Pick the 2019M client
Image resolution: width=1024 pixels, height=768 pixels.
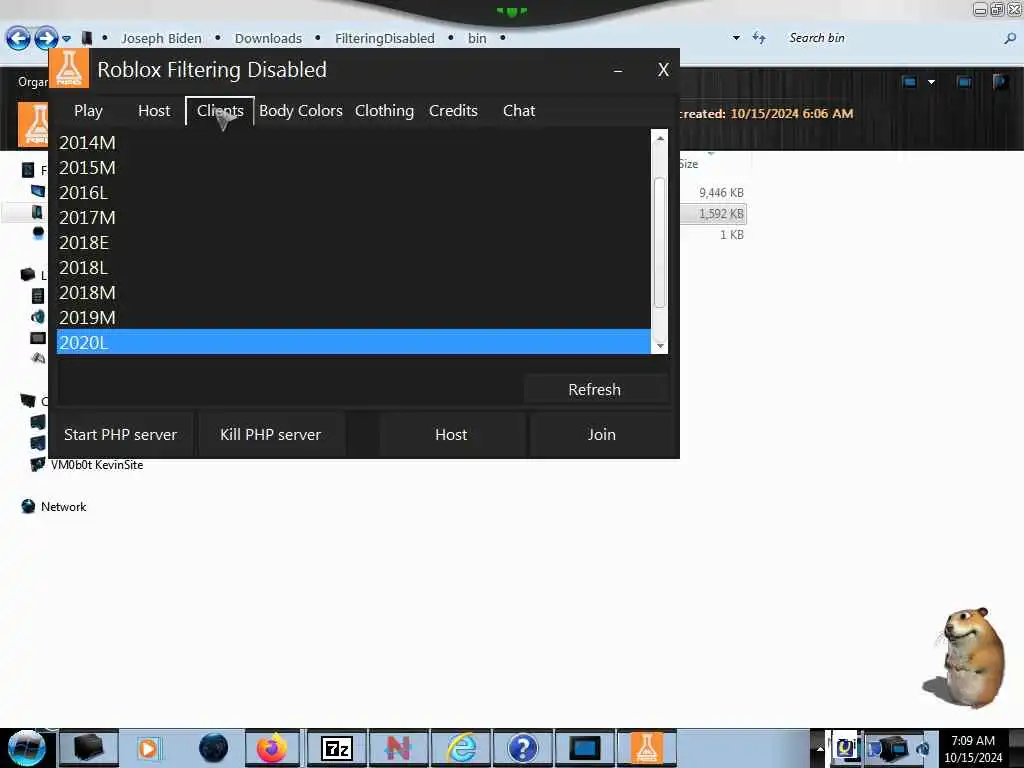click(353, 317)
